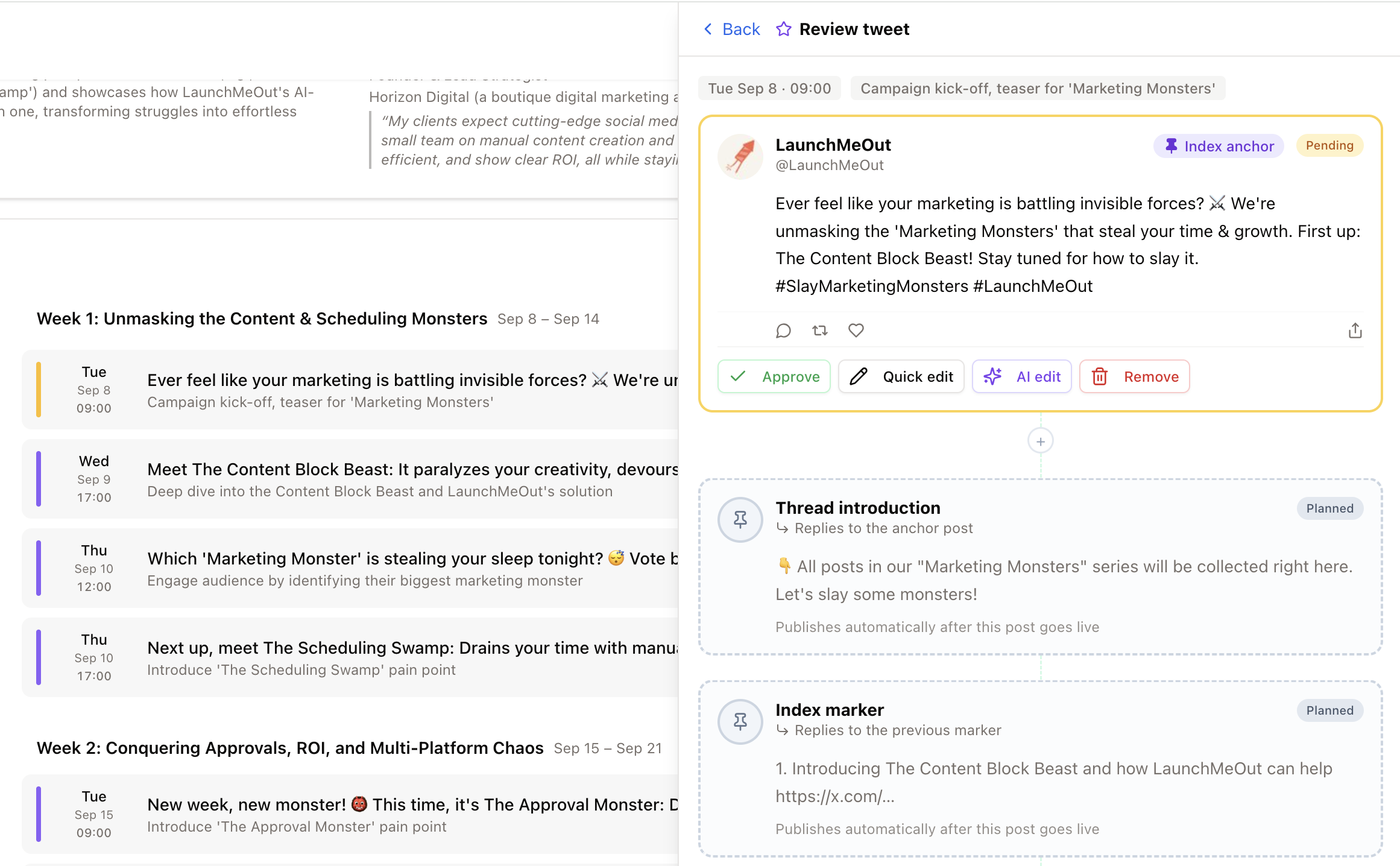The width and height of the screenshot is (1400, 866).
Task: Click the Tue Sep 8 · 09:00 date chip
Action: click(x=769, y=89)
